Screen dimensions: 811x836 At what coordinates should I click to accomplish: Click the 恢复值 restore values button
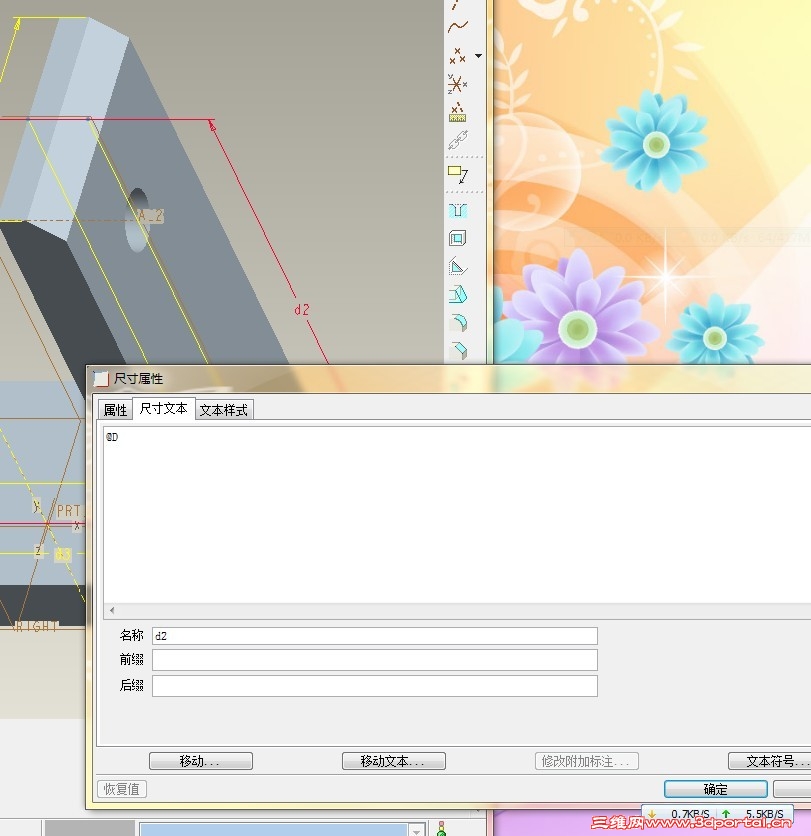[122, 789]
